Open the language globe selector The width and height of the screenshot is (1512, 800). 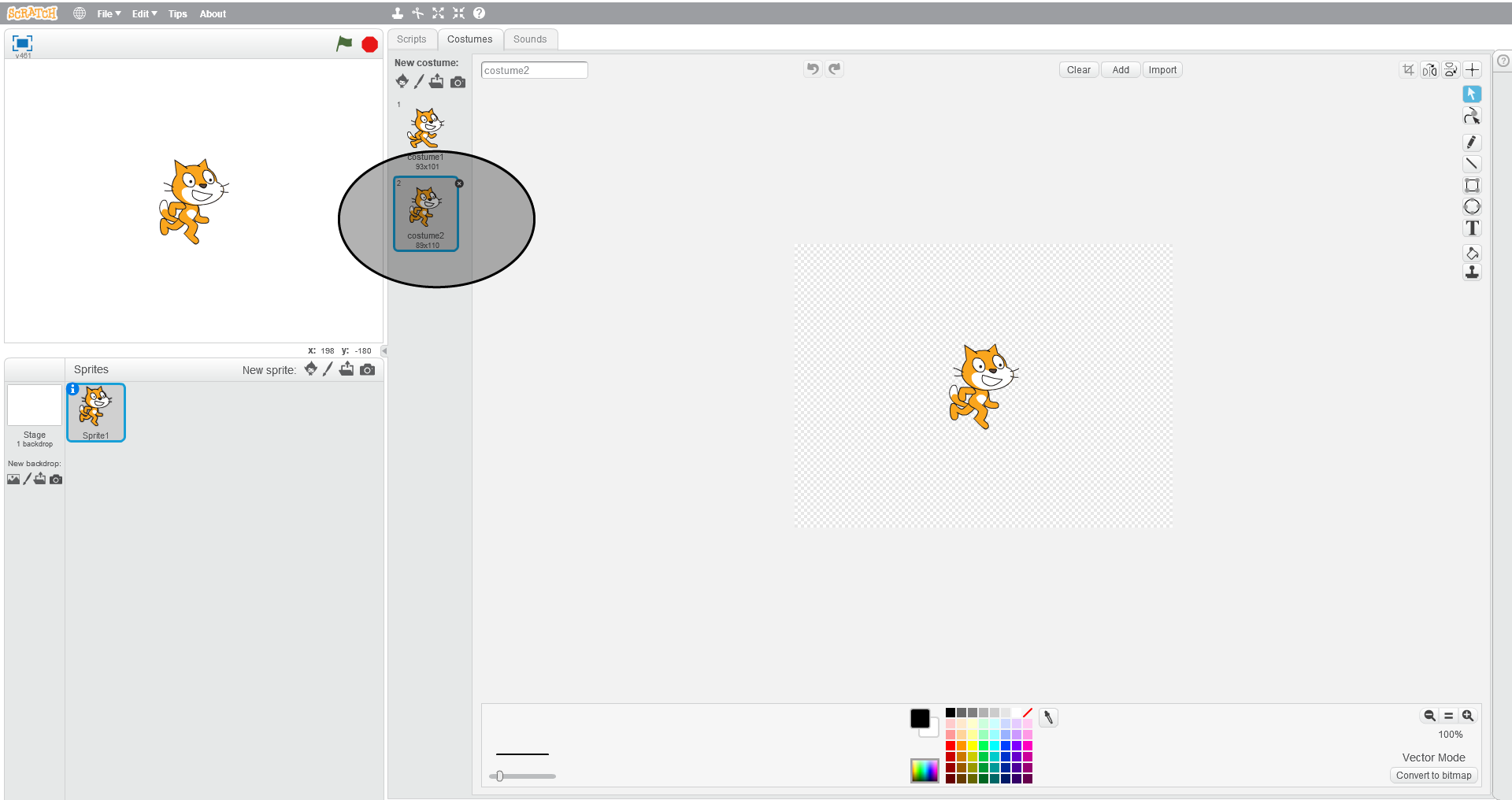[x=79, y=13]
